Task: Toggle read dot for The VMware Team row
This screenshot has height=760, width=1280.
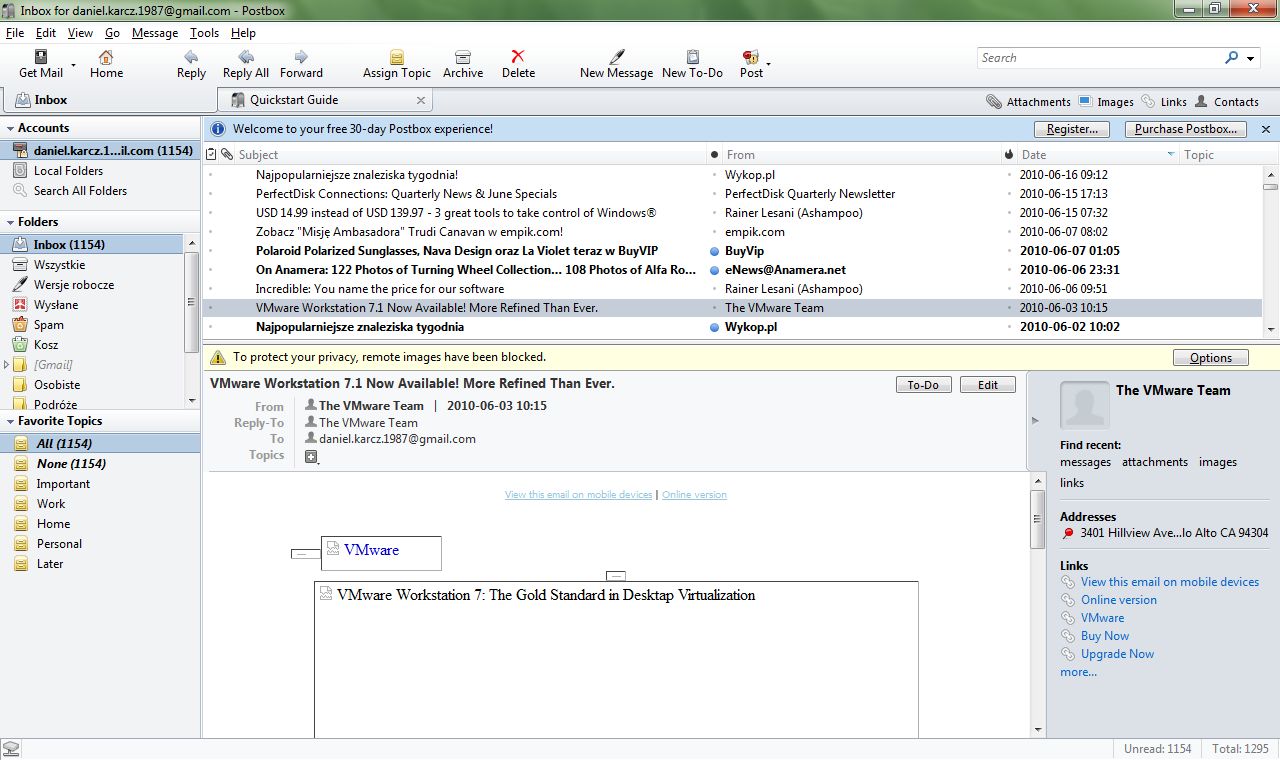Action: click(714, 308)
